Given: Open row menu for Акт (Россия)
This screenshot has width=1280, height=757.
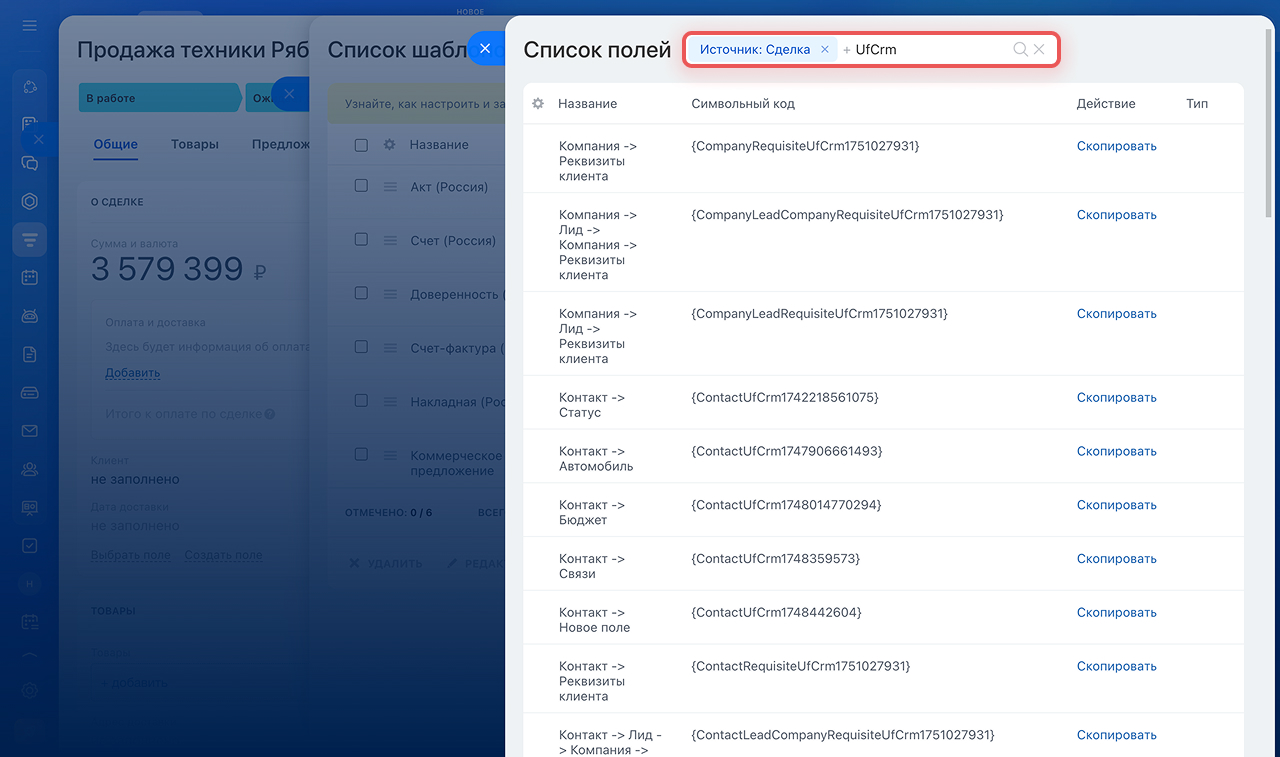Looking at the screenshot, I should coord(390,187).
